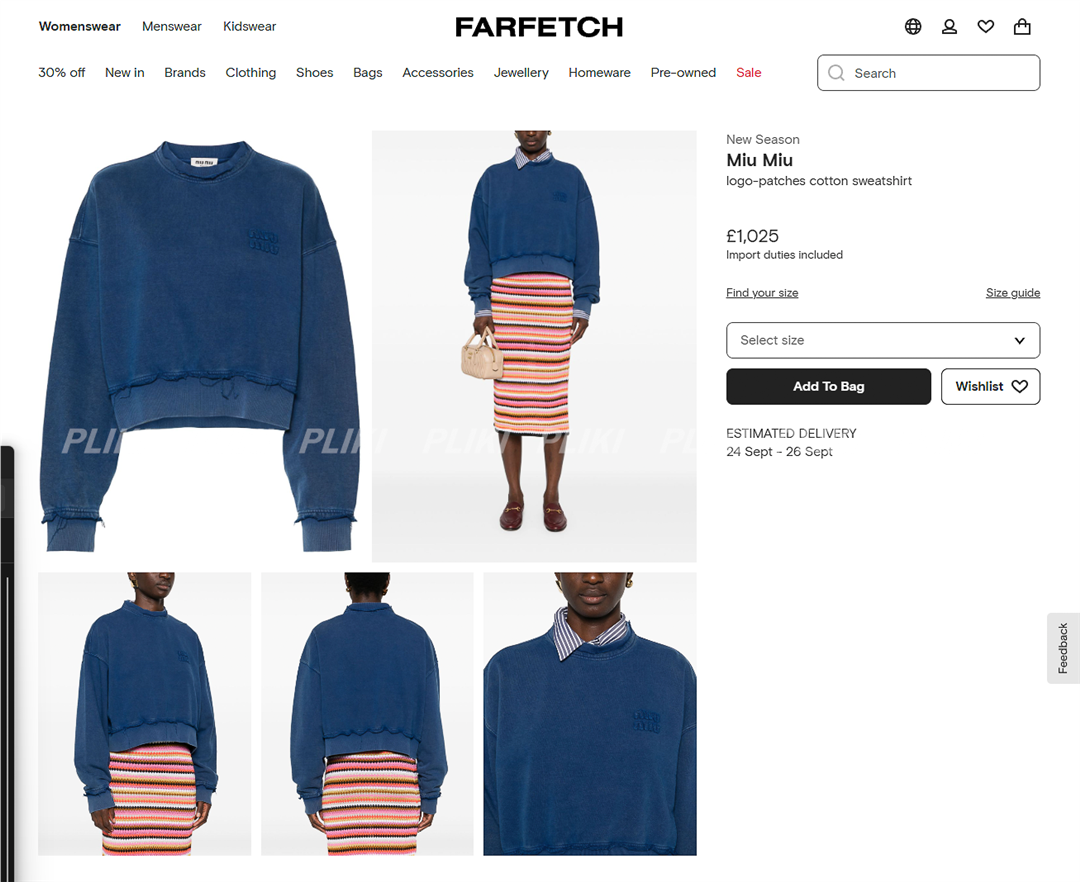This screenshot has width=1080, height=882.
Task: Open the shopping bag icon
Action: 1022,27
